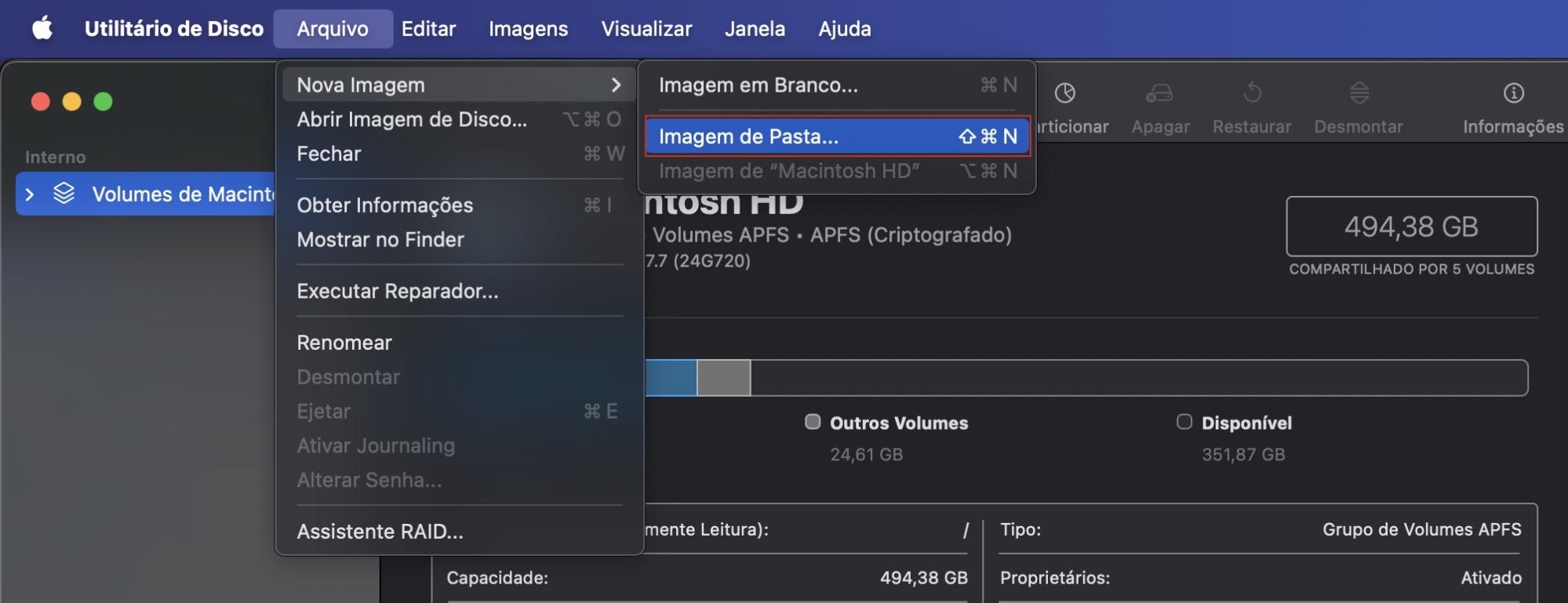Click the Restaurar arrow toolbar icon
This screenshot has width=1568, height=603.
pos(1252,93)
